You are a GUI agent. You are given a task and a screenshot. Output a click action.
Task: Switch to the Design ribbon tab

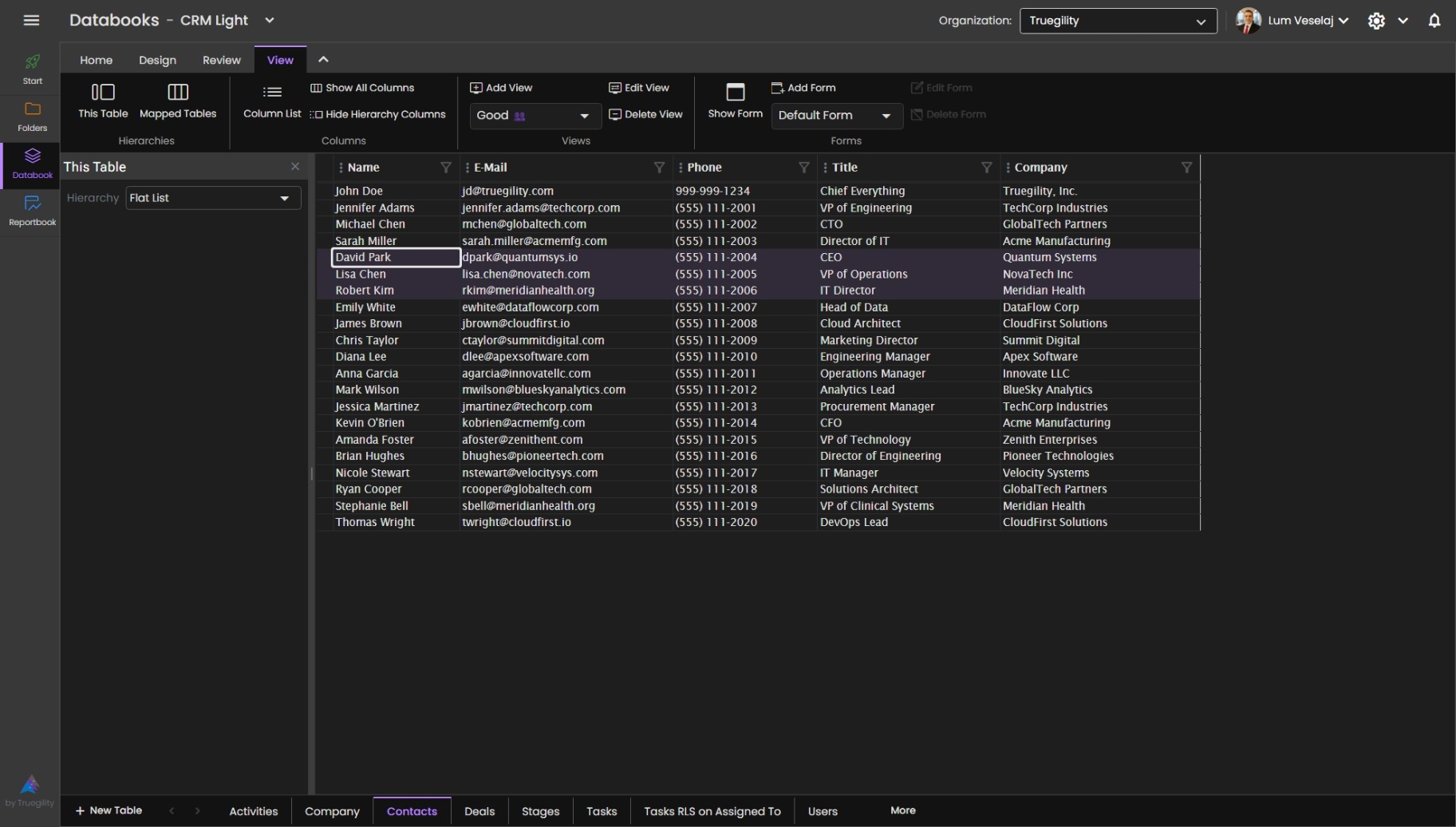157,60
